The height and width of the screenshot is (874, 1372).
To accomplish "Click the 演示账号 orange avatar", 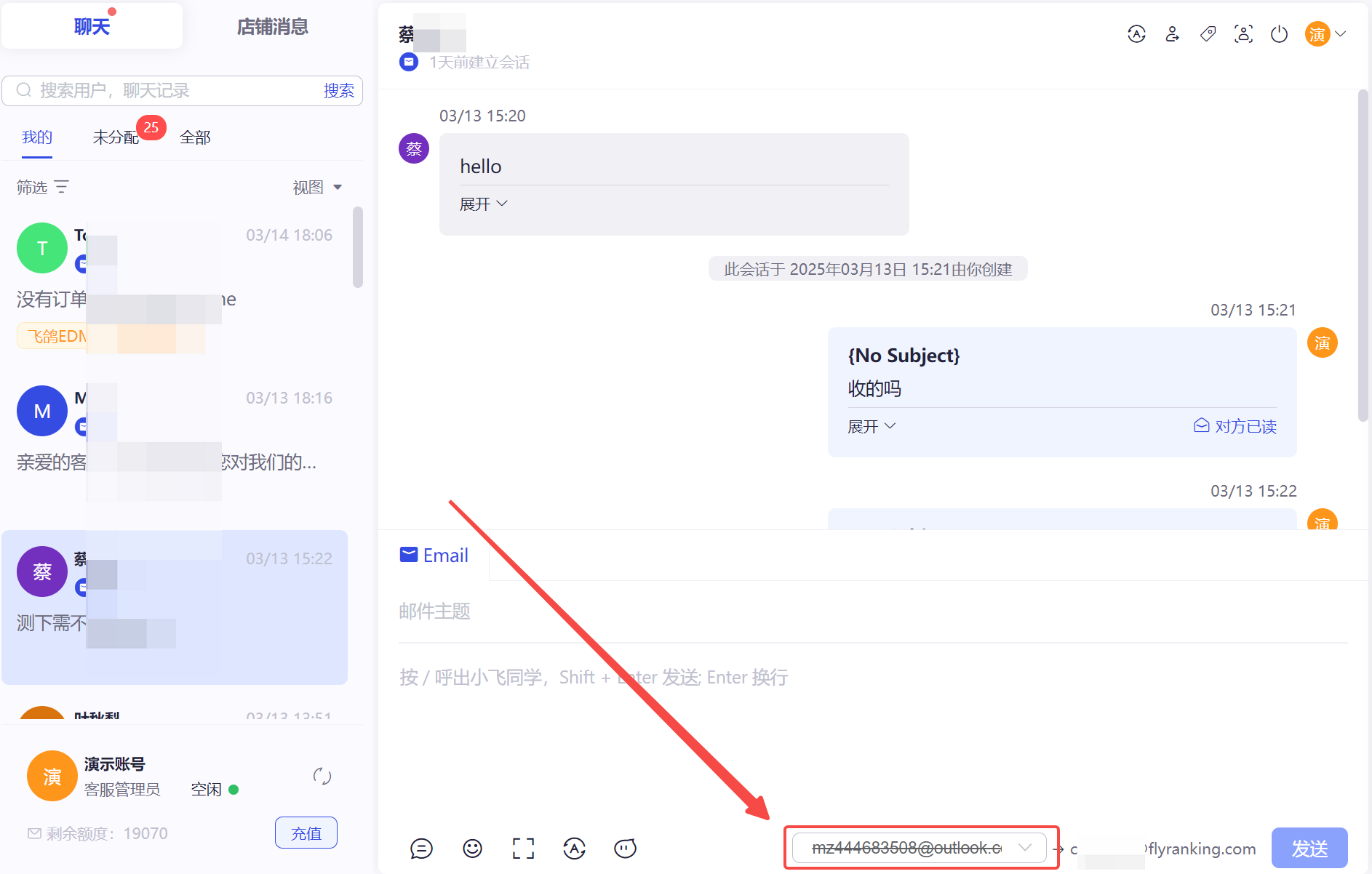I will pyautogui.click(x=52, y=776).
